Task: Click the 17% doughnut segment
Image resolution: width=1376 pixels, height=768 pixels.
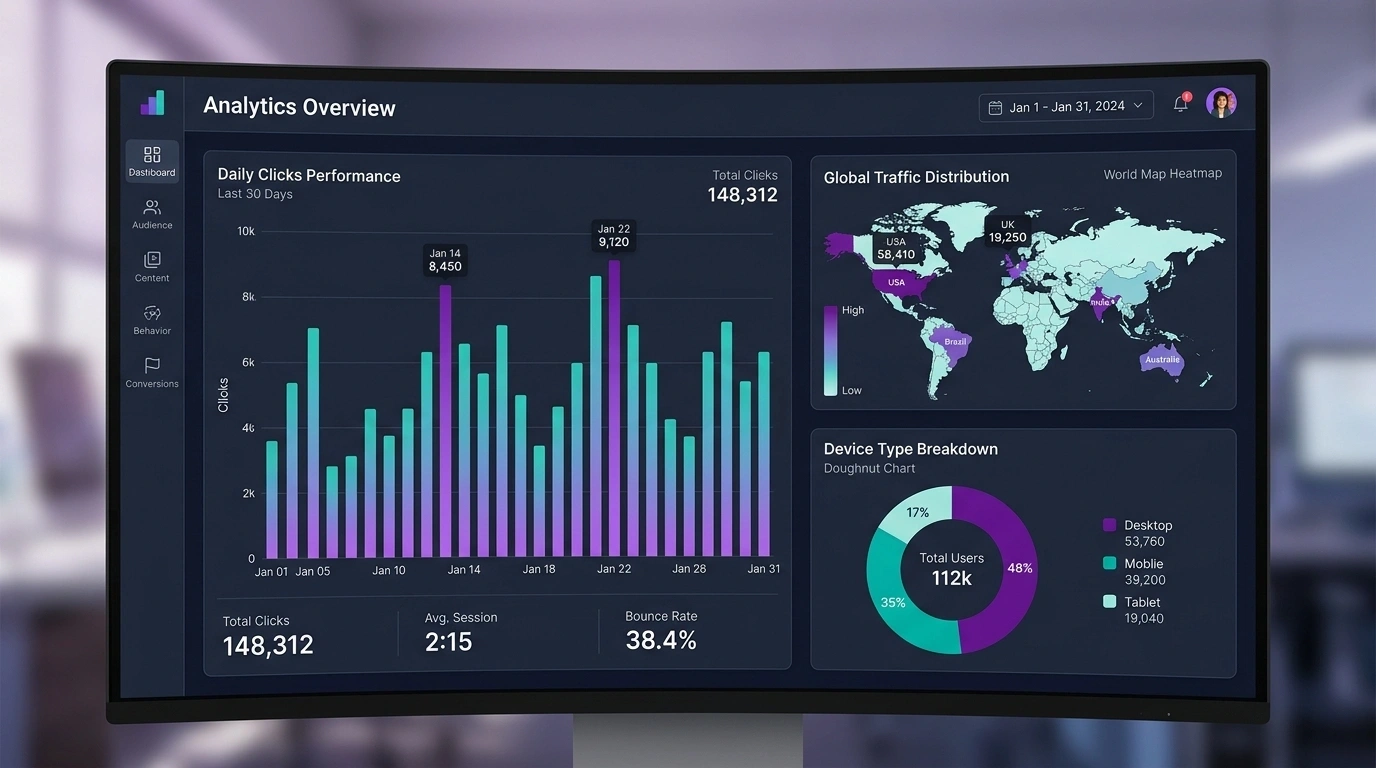Action: (917, 512)
